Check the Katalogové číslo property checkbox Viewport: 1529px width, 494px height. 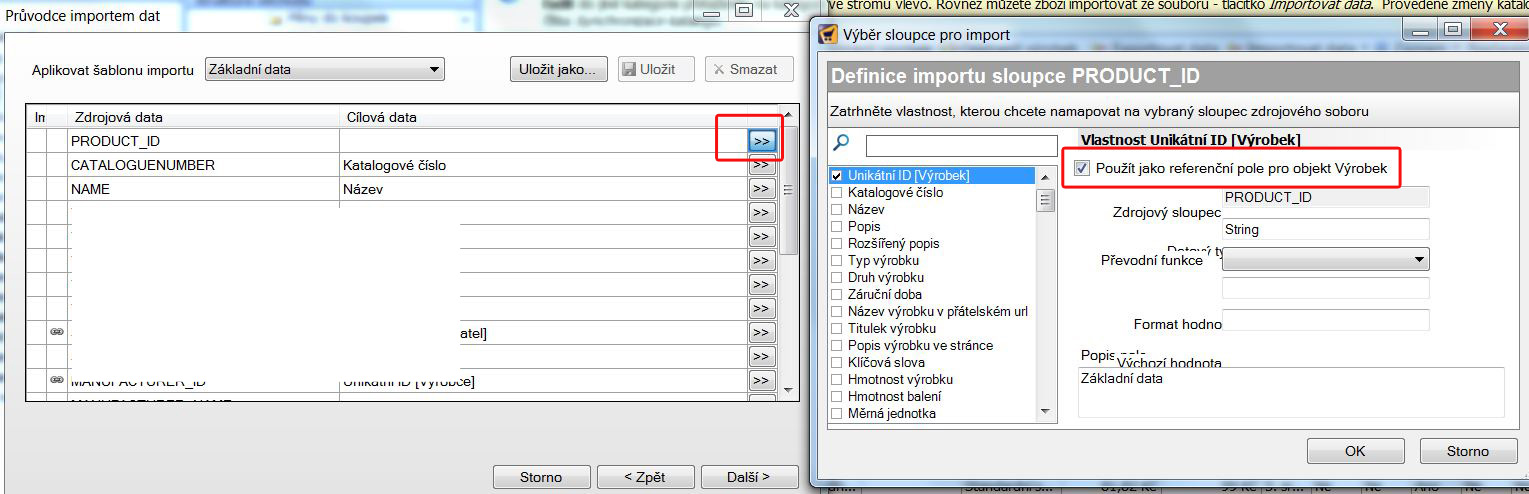coord(836,193)
